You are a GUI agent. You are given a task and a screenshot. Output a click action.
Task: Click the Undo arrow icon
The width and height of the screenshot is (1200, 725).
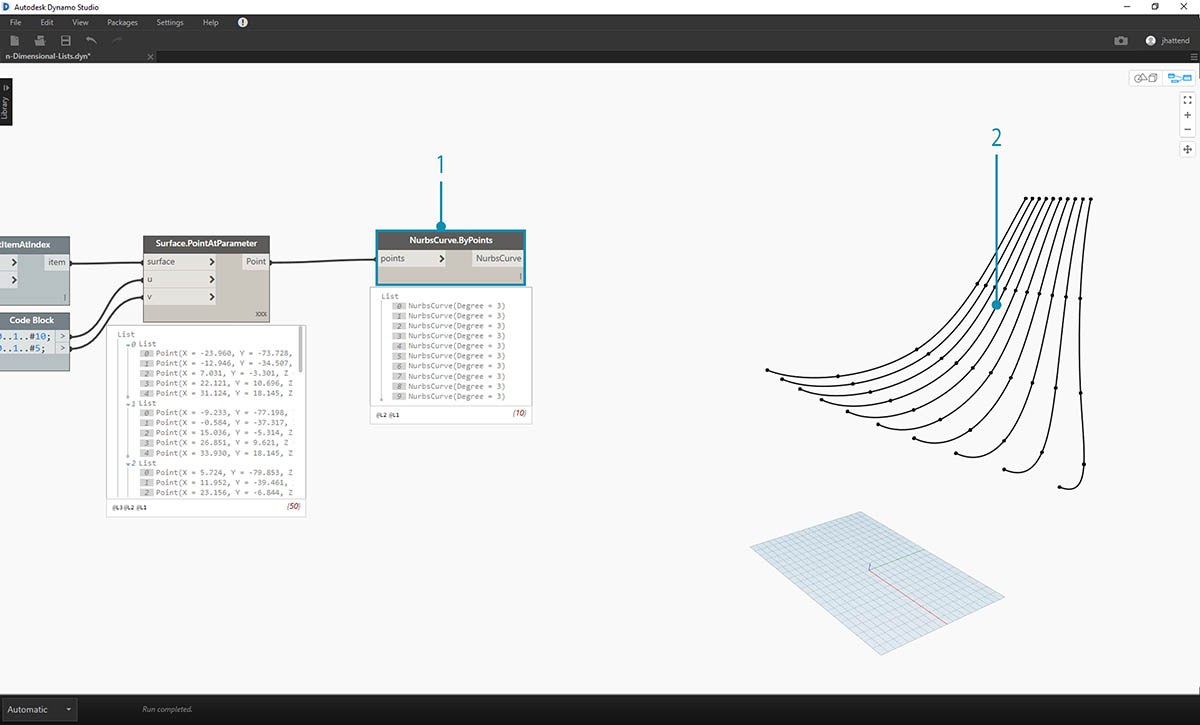(91, 40)
